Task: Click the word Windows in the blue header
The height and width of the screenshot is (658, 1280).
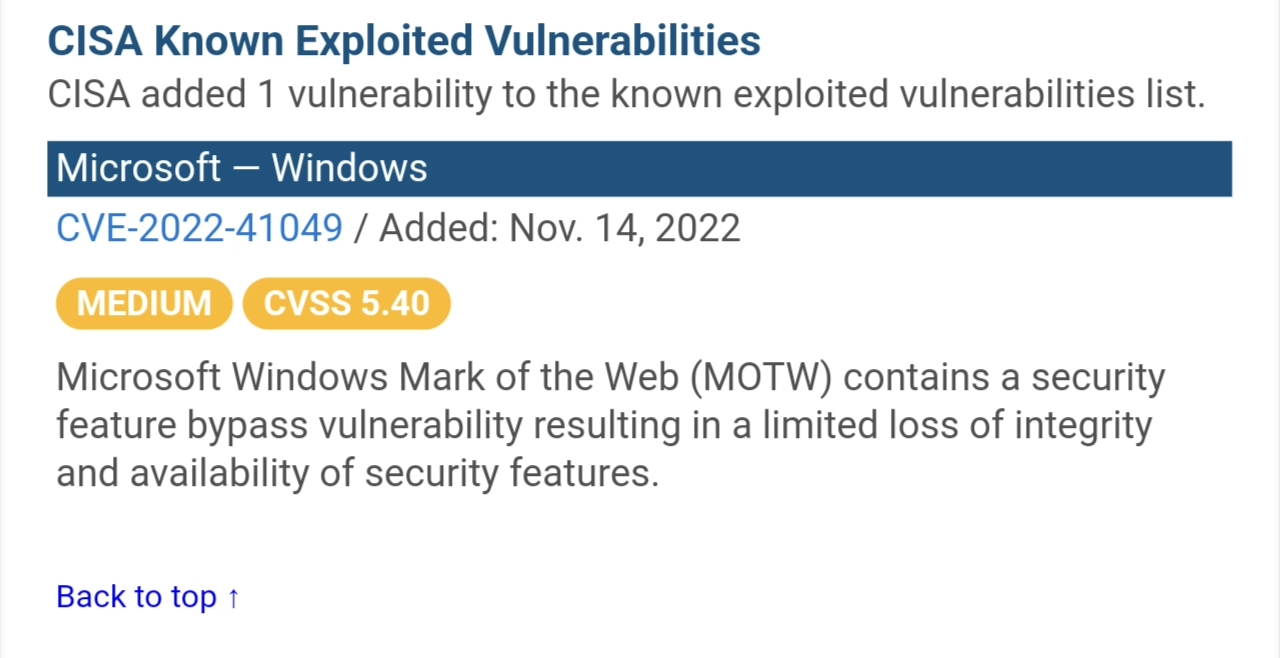Action: tap(349, 168)
